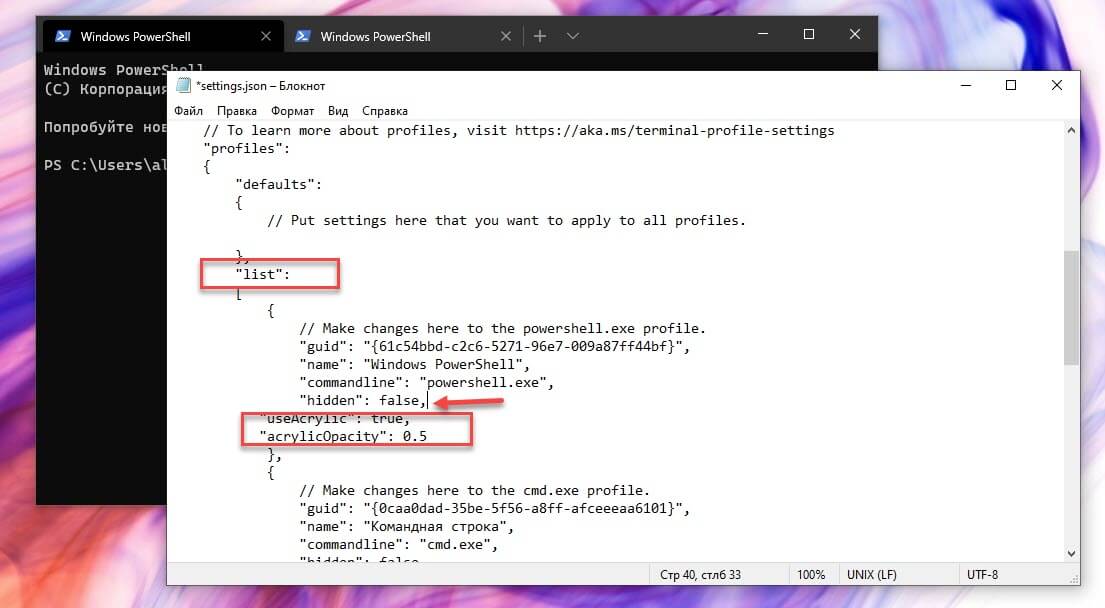Image resolution: width=1105 pixels, height=608 pixels.
Task: Click the cmd.exe profile comment line
Action: pyautogui.click(x=474, y=490)
